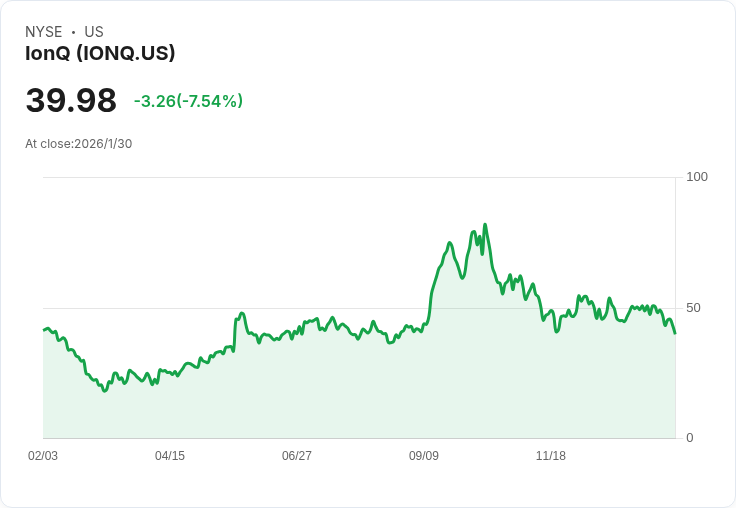Screen dimensions: 736x508
Task: Click the 11/18 x-axis date label
Action: (551, 456)
